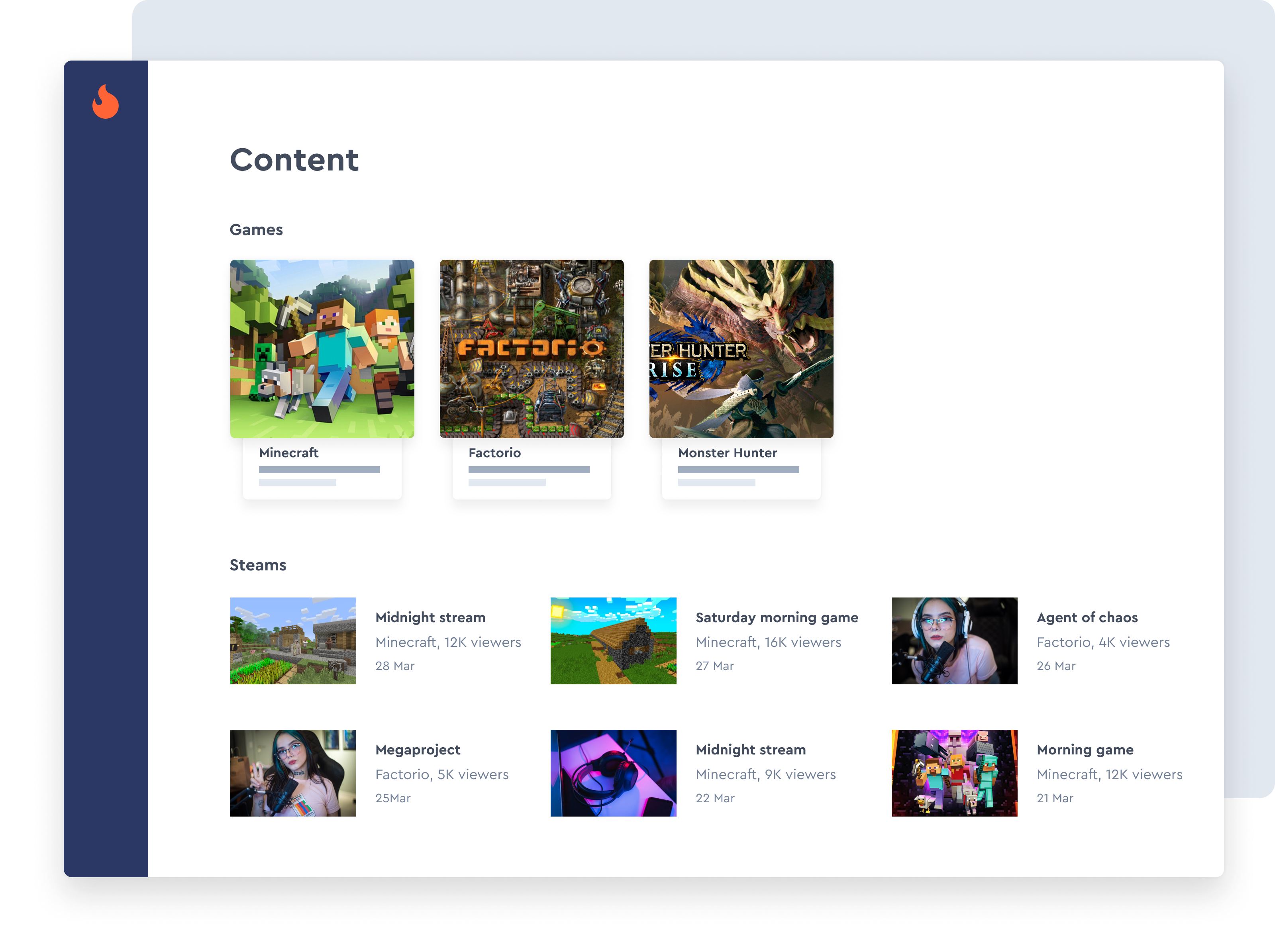Viewport: 1275px width, 952px height.
Task: Select the Factorio game title
Action: 494,453
